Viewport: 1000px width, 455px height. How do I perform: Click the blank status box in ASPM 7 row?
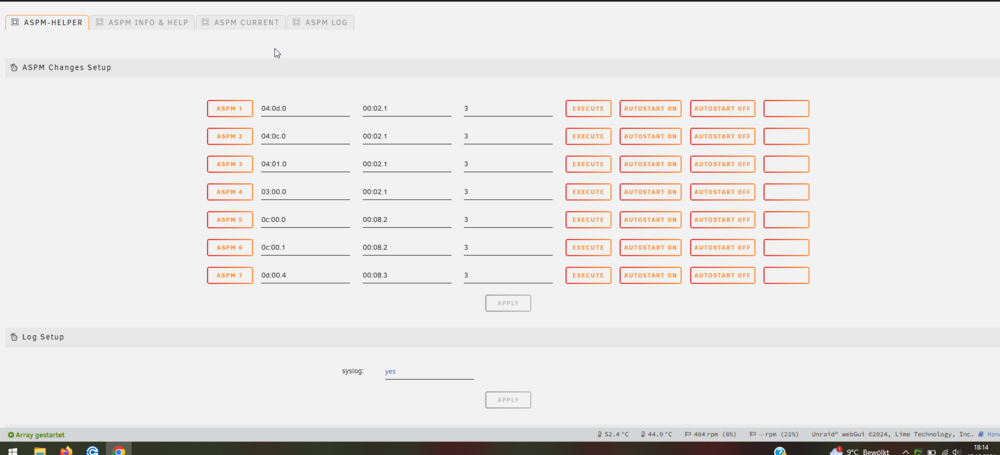tap(786, 276)
